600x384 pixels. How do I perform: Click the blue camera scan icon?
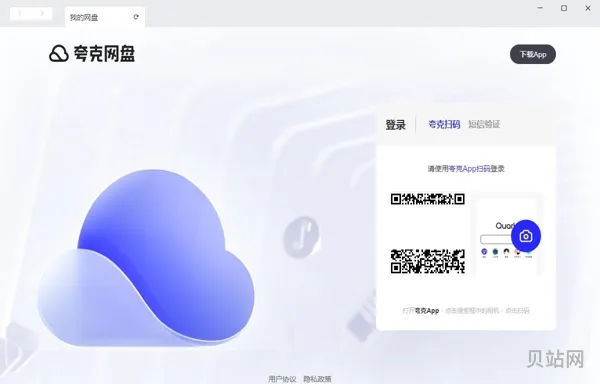[526, 236]
